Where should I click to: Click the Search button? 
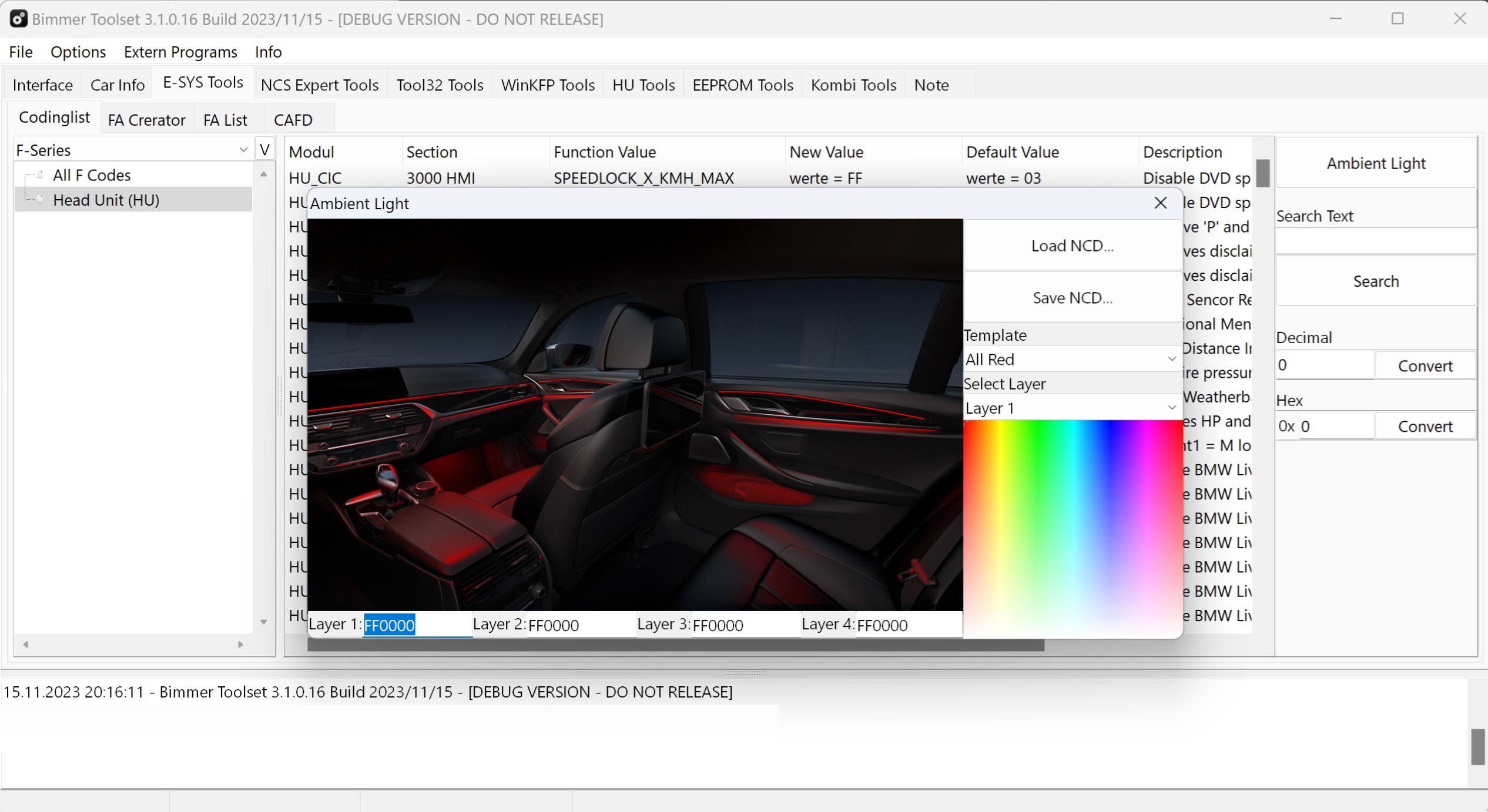coord(1376,281)
